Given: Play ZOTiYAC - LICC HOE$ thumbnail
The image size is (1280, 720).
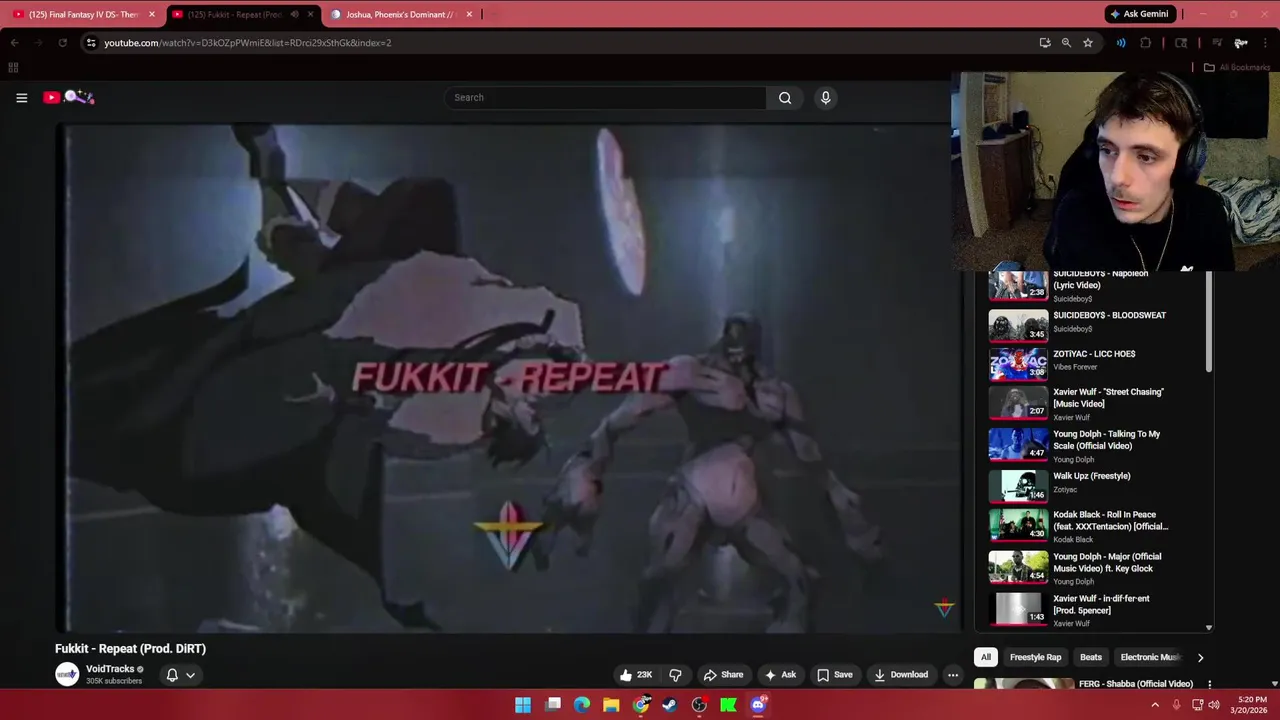Looking at the screenshot, I should (x=1018, y=364).
